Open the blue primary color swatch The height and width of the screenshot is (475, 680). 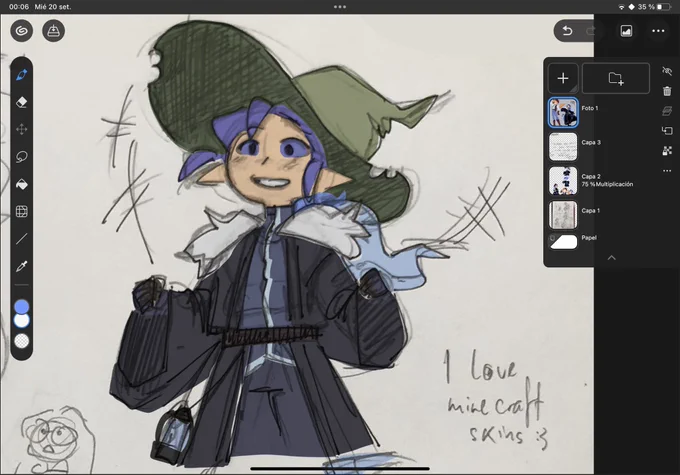click(22, 307)
